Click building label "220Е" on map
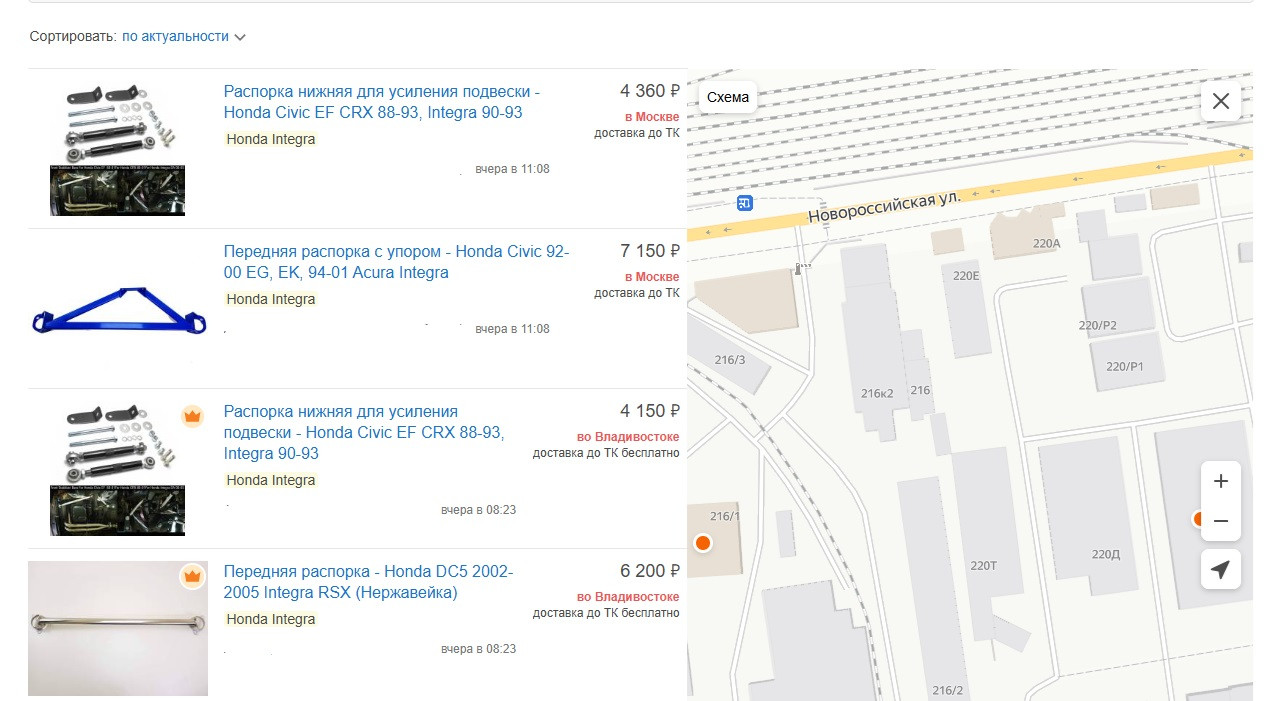Viewport: 1268px width, 701px height. point(966,276)
